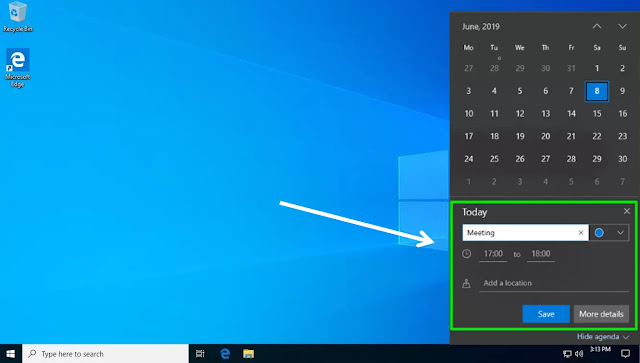The height and width of the screenshot is (363, 640).
Task: Open Task View on the taskbar
Action: pyautogui.click(x=200, y=354)
